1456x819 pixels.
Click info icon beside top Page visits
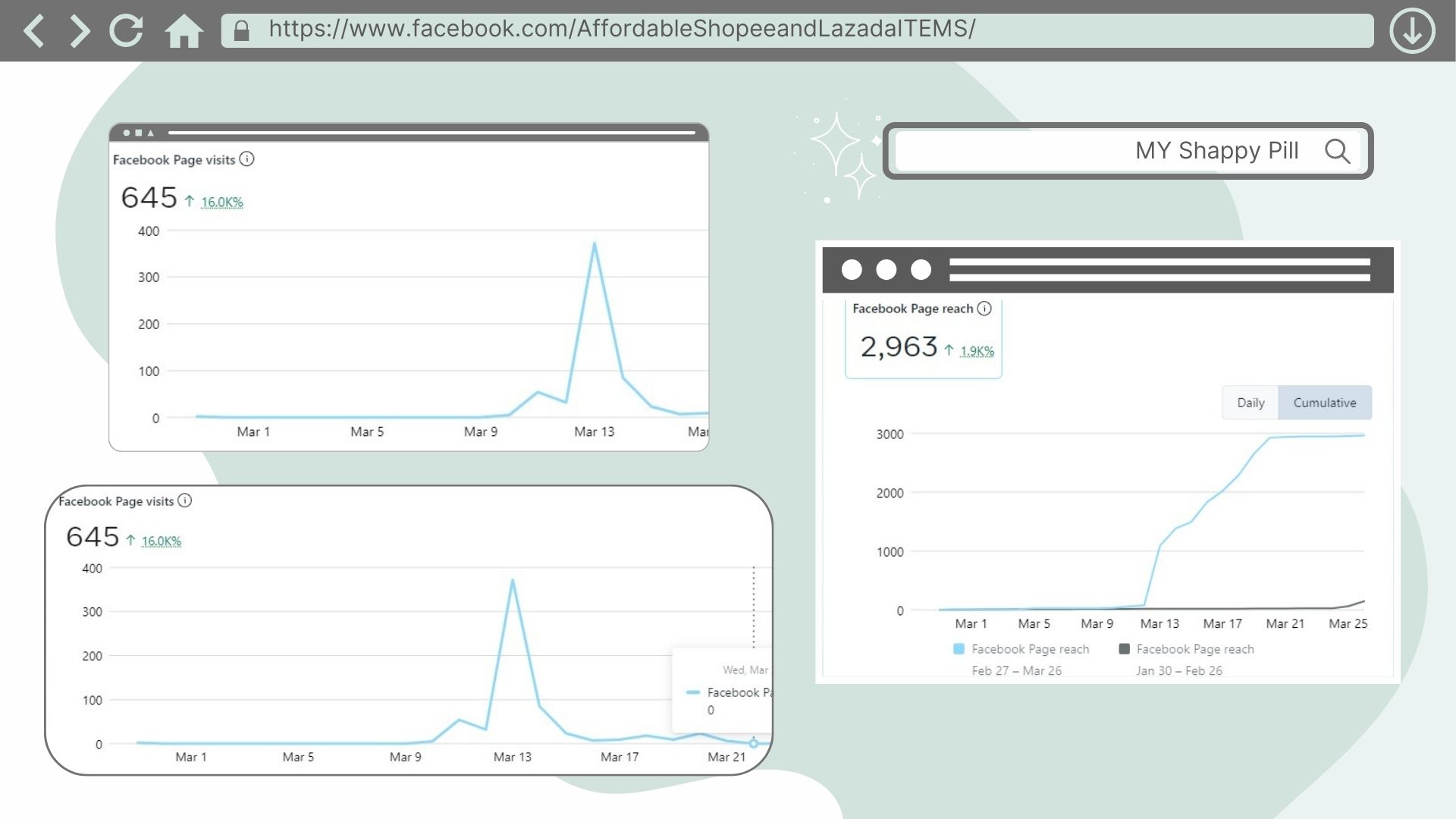[x=246, y=159]
